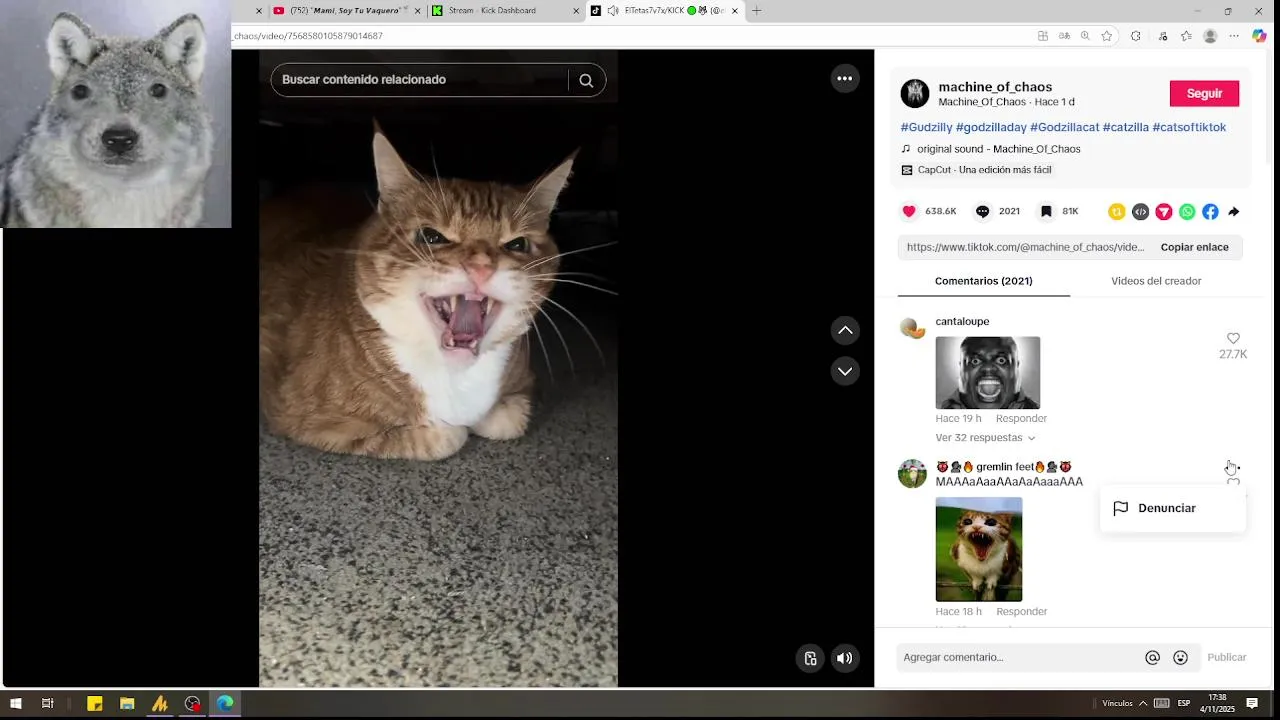
Task: Open the emoji picker icon
Action: tap(1180, 657)
